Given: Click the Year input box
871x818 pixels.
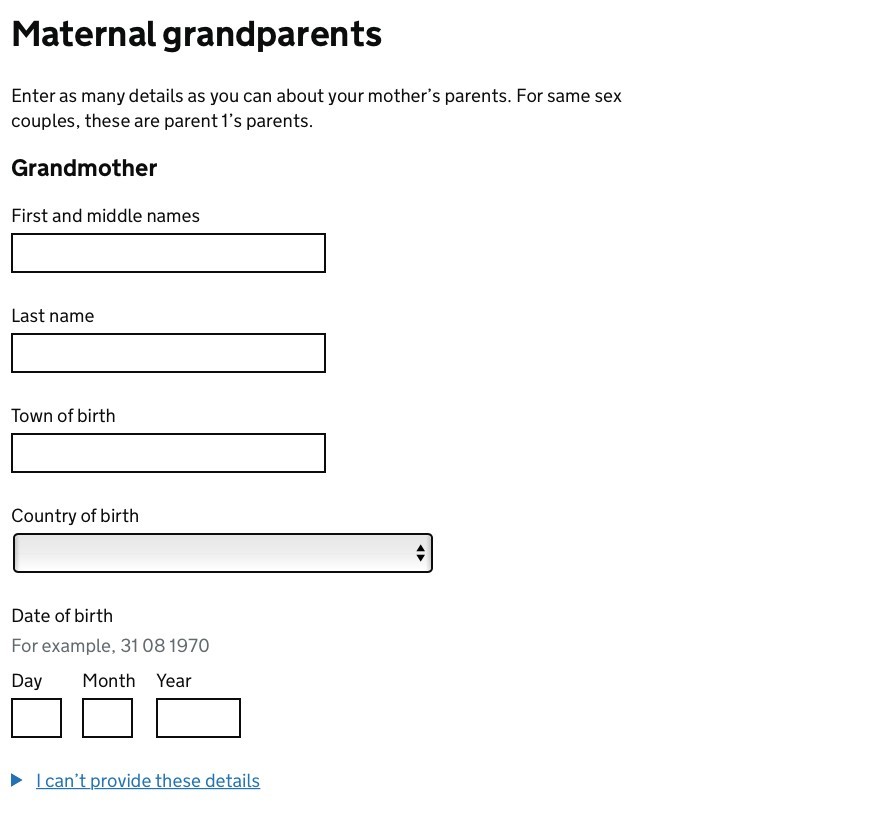Looking at the screenshot, I should [x=198, y=718].
